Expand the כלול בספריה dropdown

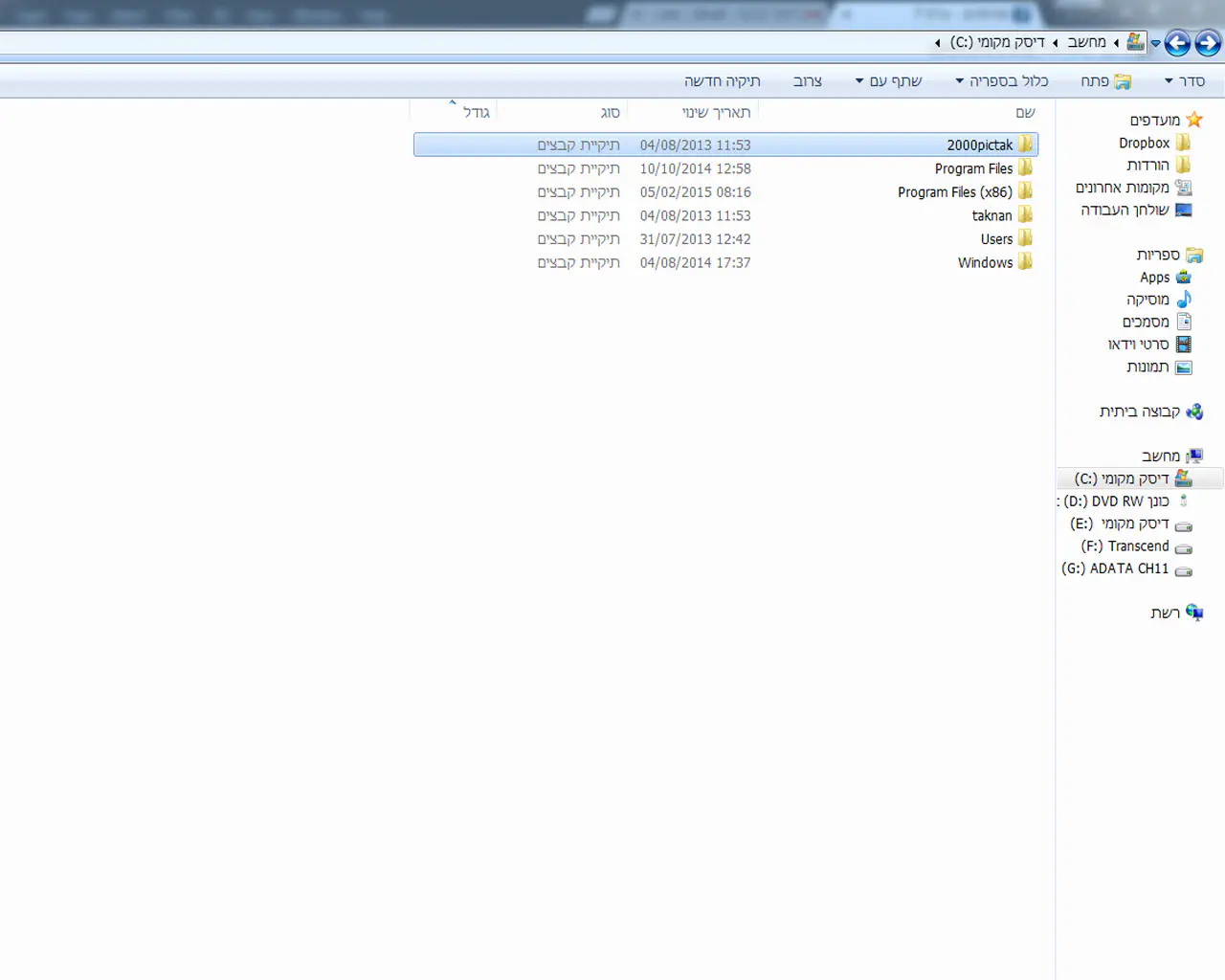coord(1002,81)
